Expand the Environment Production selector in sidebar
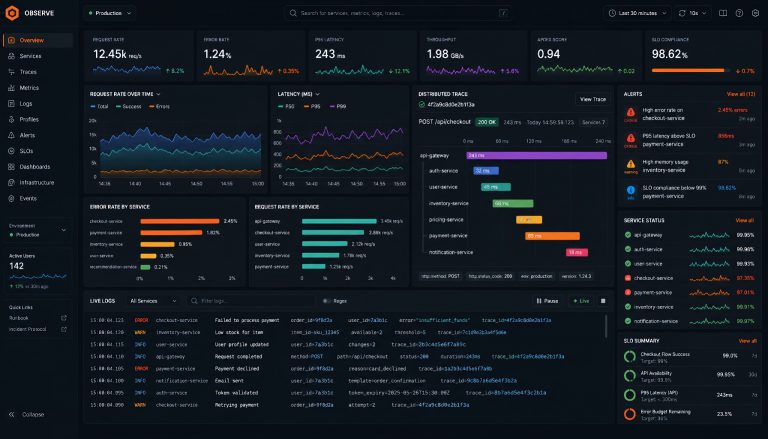 (38, 230)
